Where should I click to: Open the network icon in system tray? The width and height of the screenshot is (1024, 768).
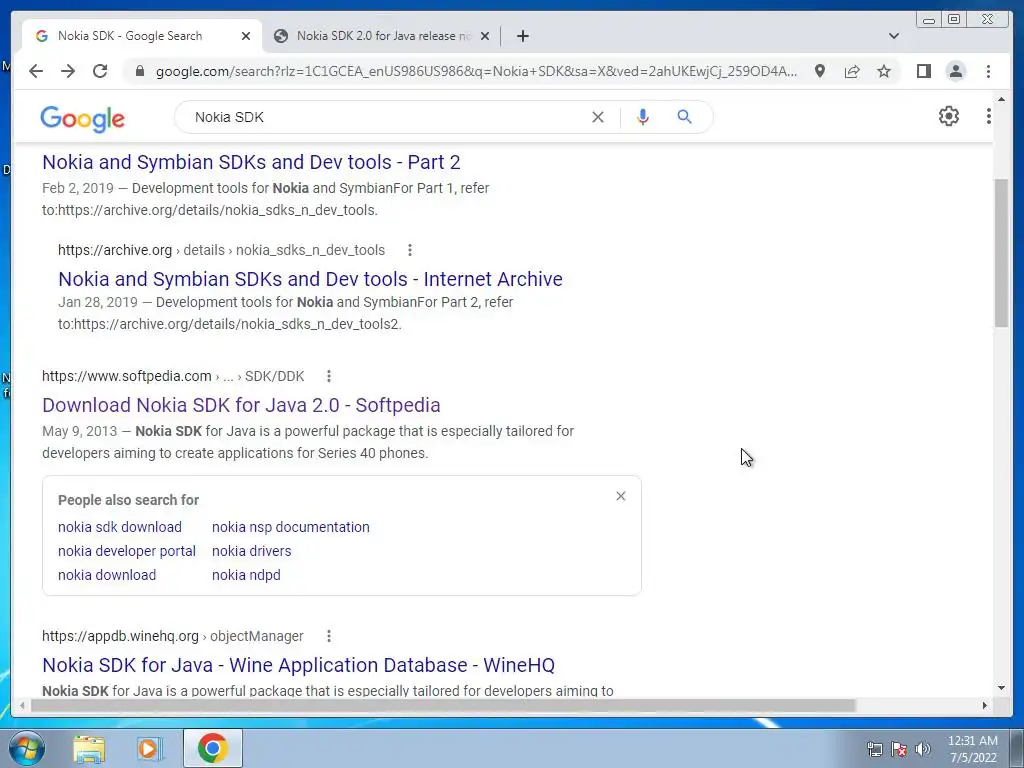pyautogui.click(x=874, y=749)
